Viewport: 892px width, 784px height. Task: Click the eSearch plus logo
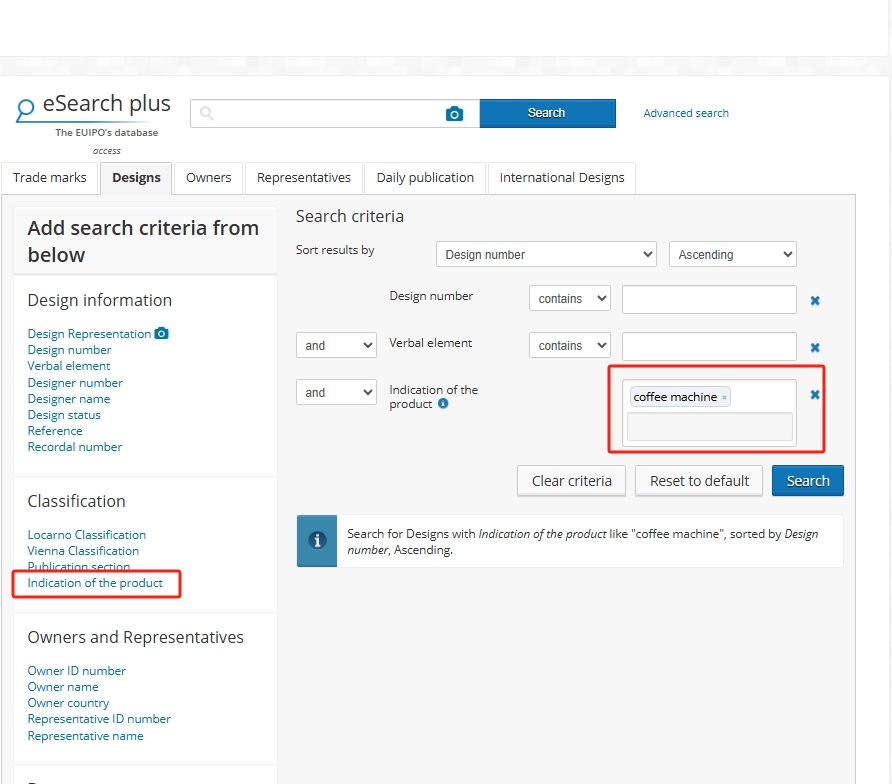[94, 106]
